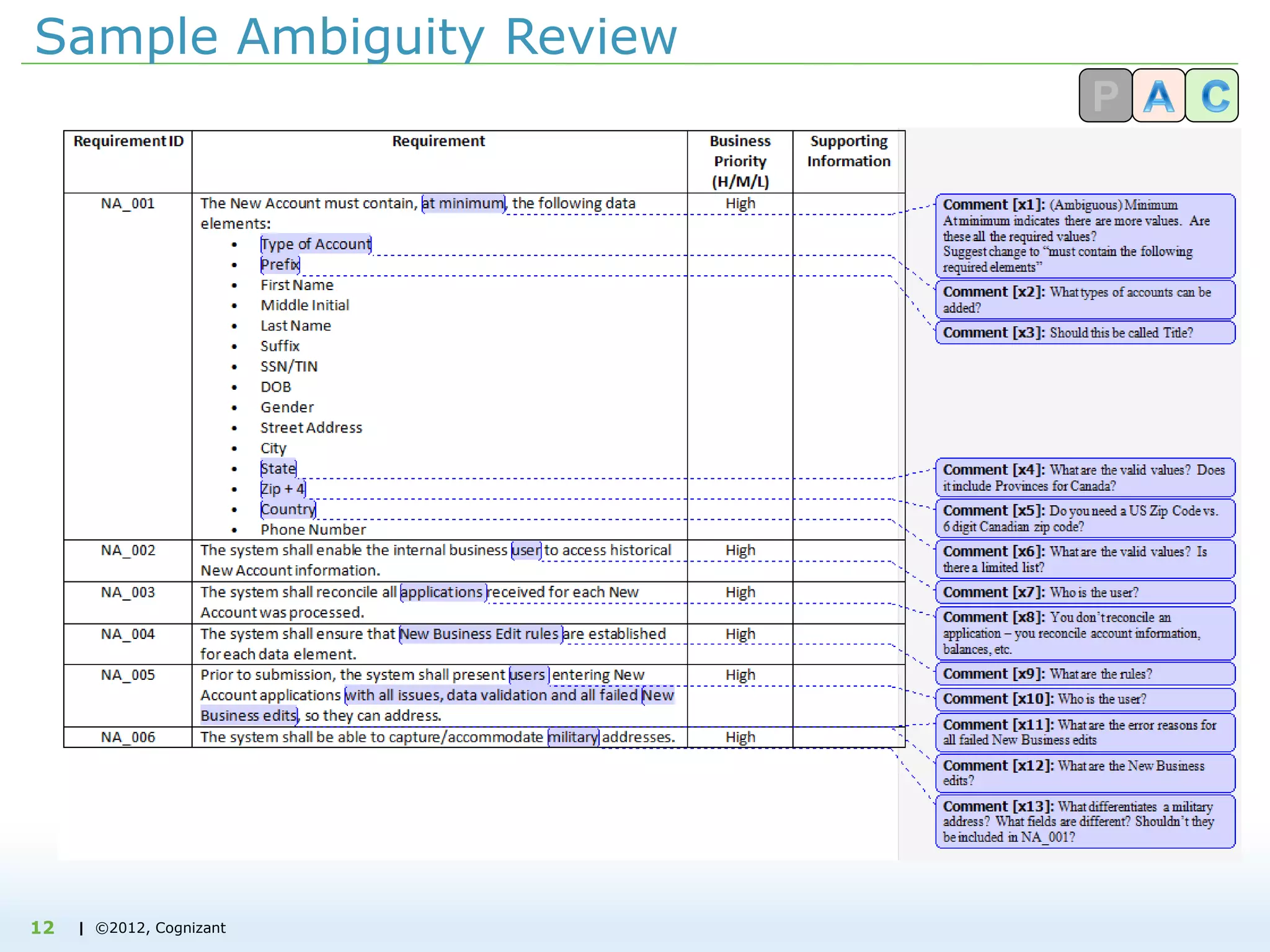The width and height of the screenshot is (1270, 952).
Task: Click the 'First Name' list item
Action: (297, 285)
